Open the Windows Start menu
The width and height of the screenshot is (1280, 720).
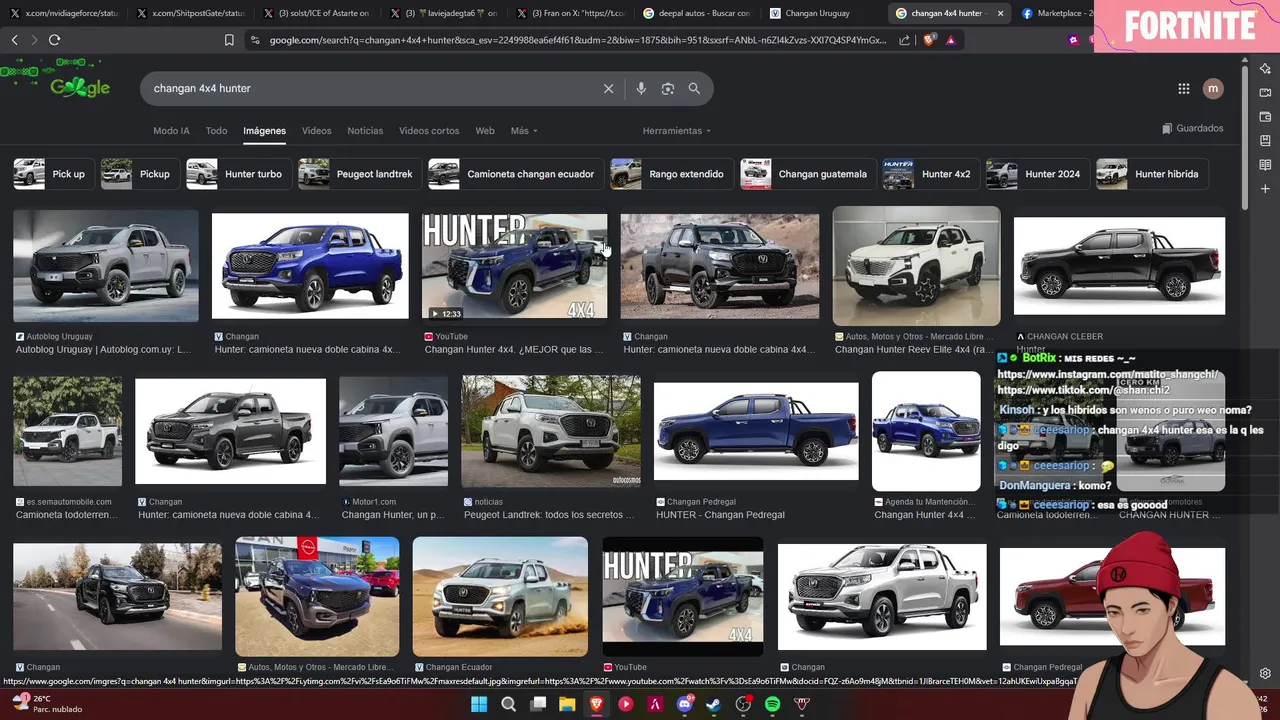(479, 704)
